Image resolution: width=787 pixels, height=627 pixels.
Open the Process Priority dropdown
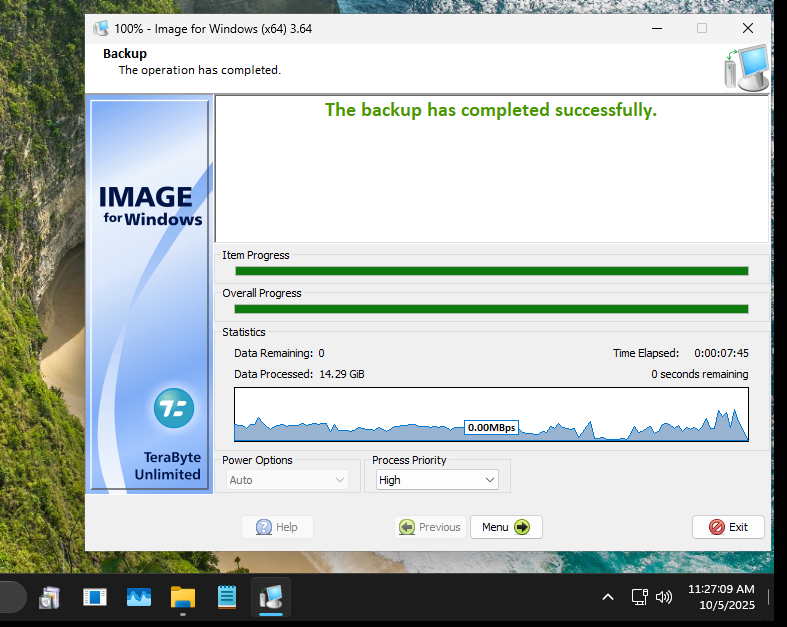437,480
